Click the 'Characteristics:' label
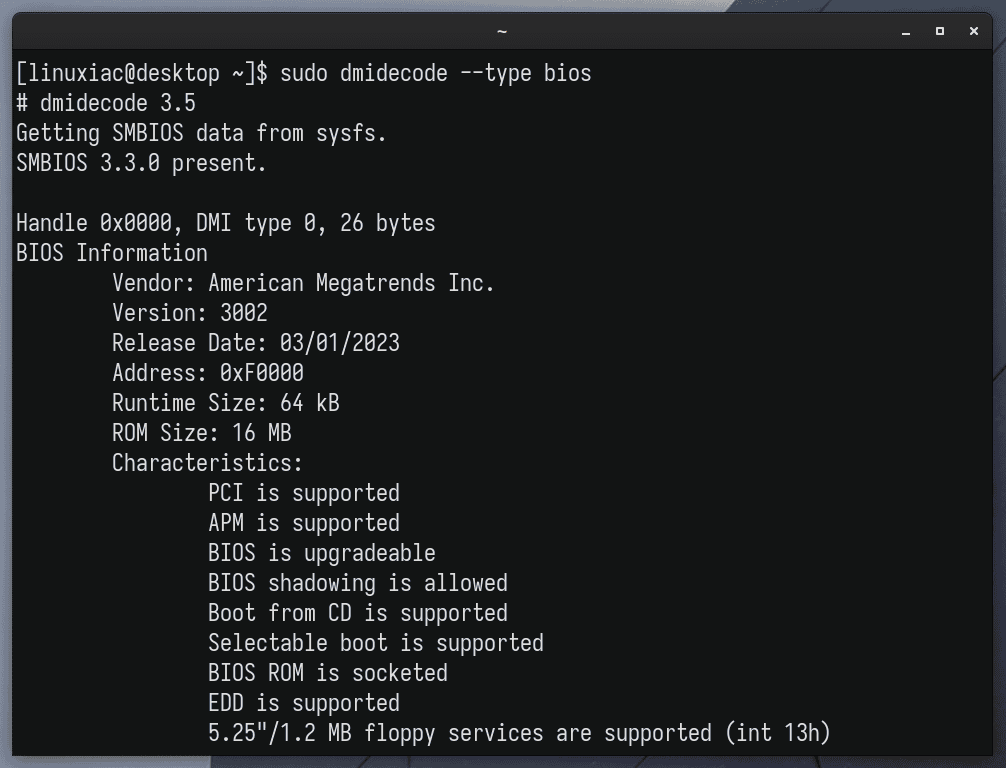This screenshot has width=1006, height=768. 207,463
